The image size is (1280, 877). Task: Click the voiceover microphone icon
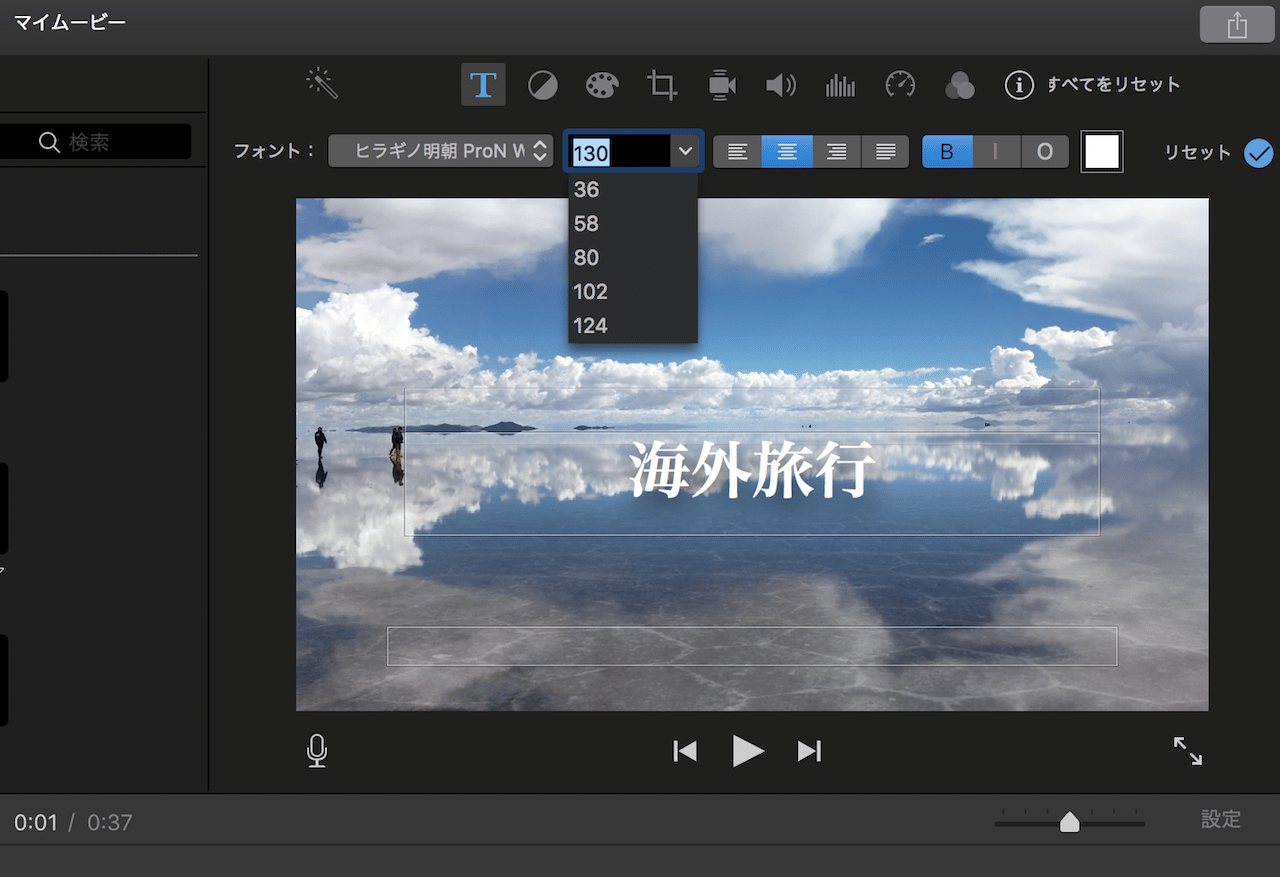(317, 751)
